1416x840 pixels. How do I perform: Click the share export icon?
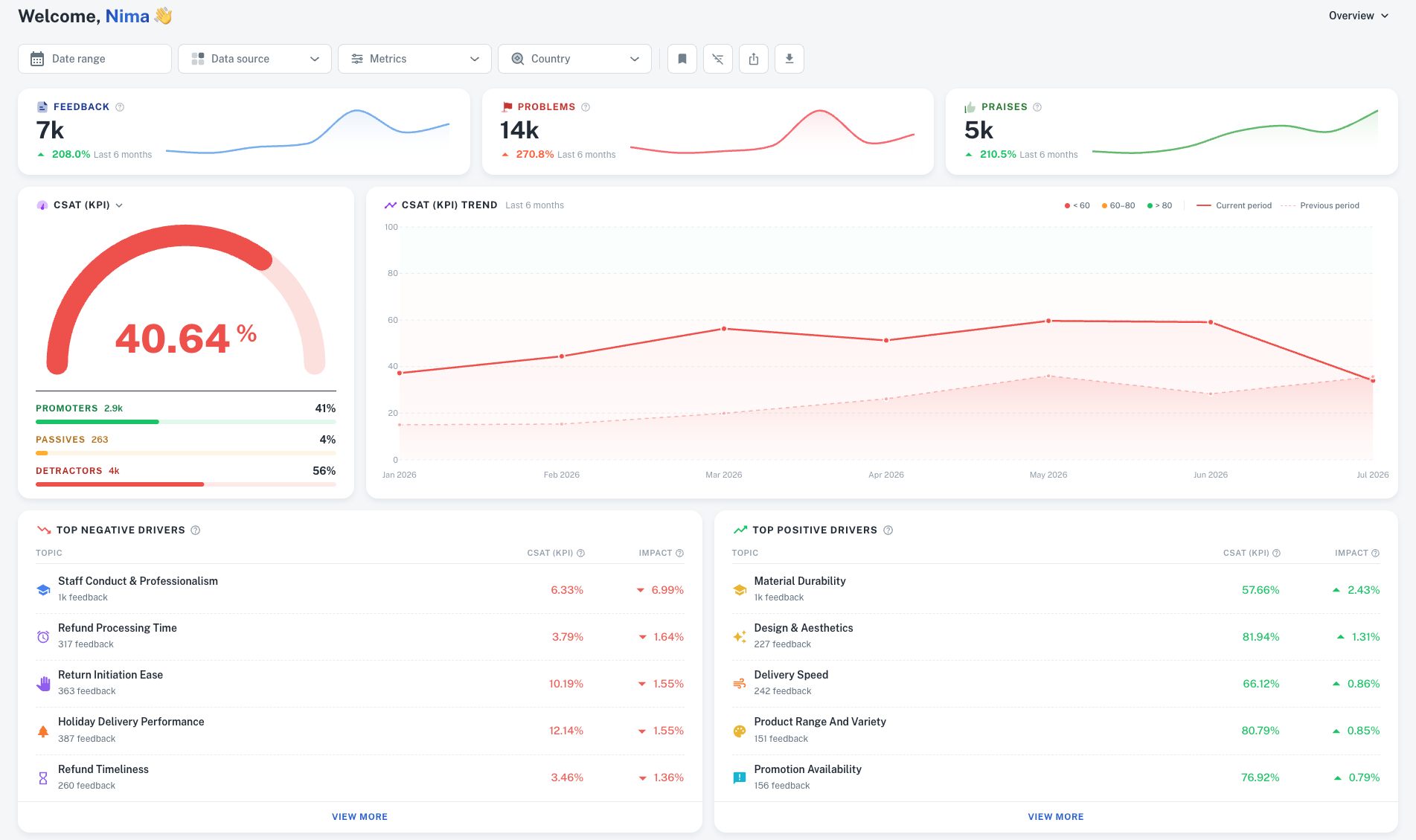click(x=754, y=59)
